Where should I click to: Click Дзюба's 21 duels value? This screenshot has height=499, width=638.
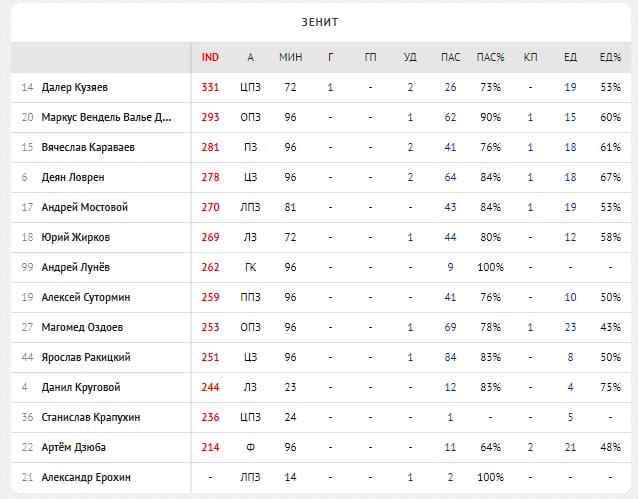pyautogui.click(x=570, y=447)
